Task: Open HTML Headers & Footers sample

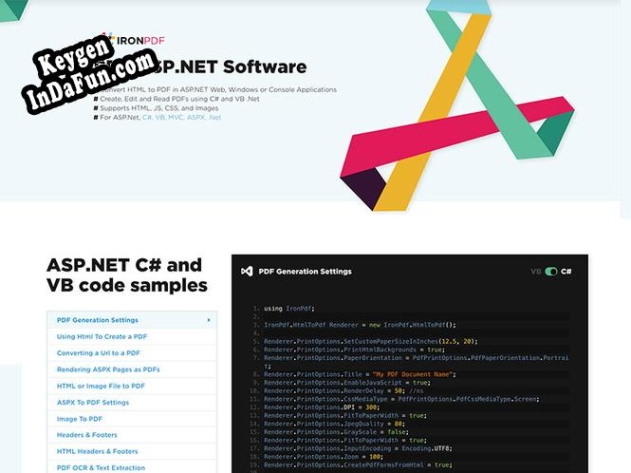Action: 132,452
